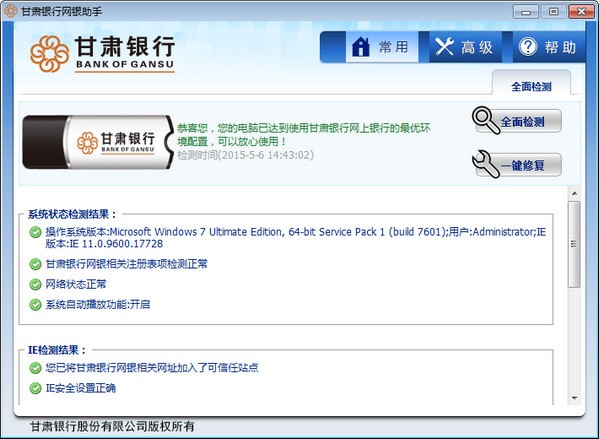Select the 操作系统版本 Windows 7 info text

click(x=296, y=238)
